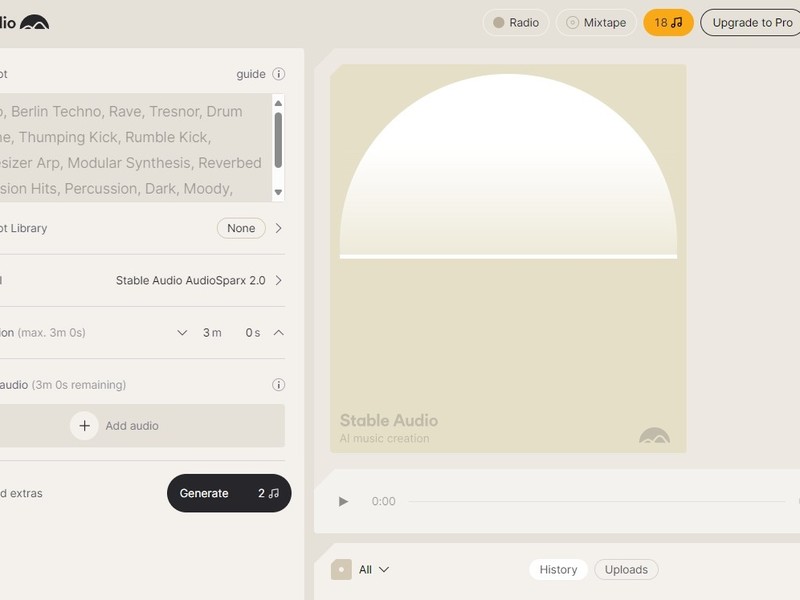The image size is (800, 600).
Task: Click the audio playback progress bar
Action: [x=597, y=502]
